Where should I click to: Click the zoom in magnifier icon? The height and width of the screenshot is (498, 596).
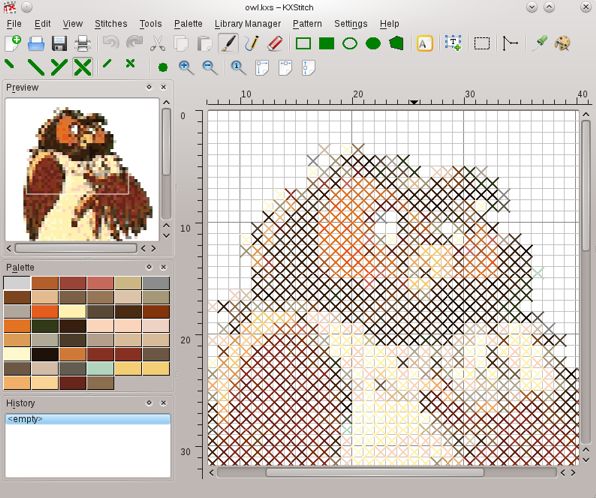click(x=186, y=67)
